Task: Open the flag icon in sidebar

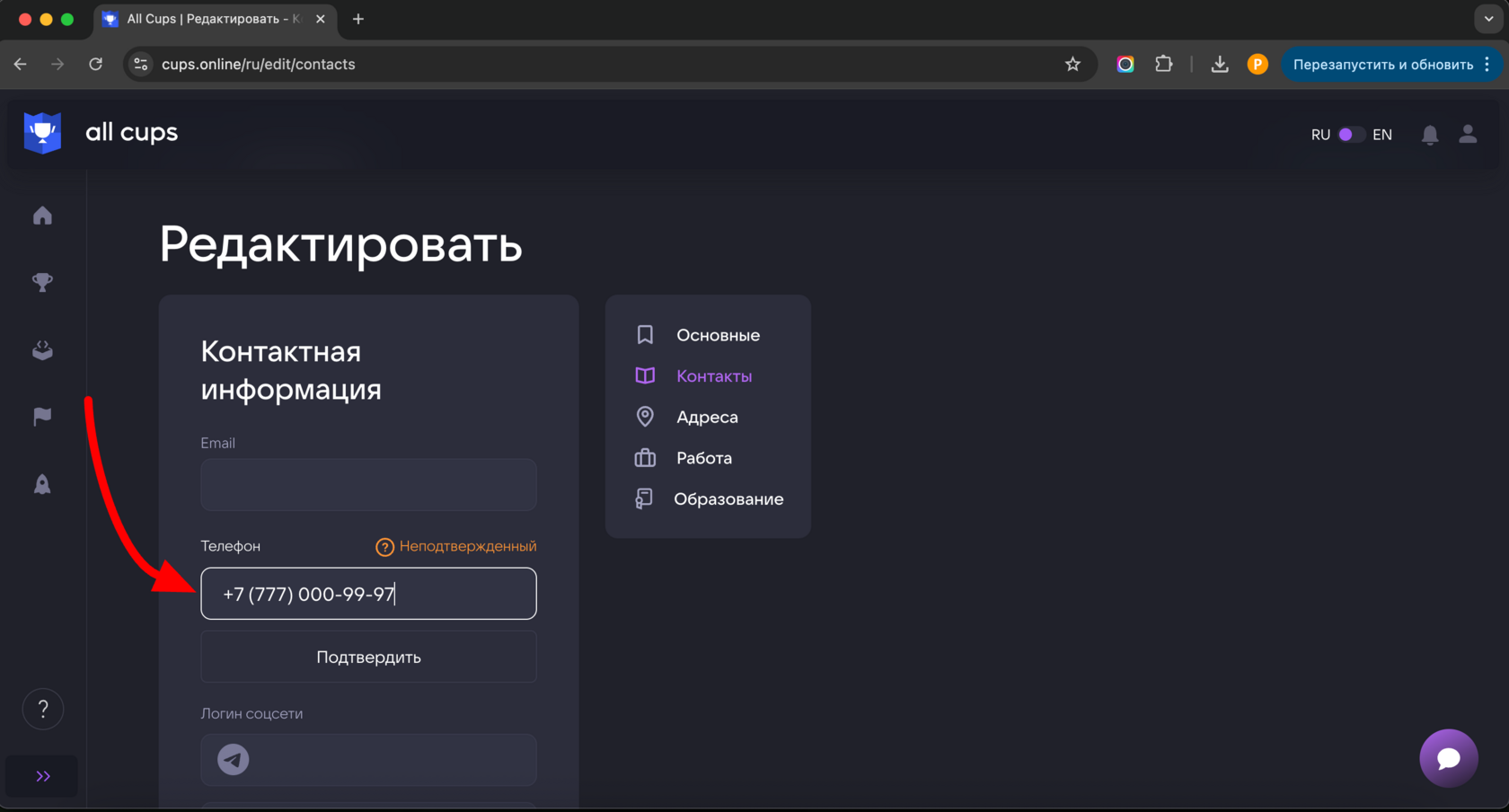Action: click(x=42, y=416)
